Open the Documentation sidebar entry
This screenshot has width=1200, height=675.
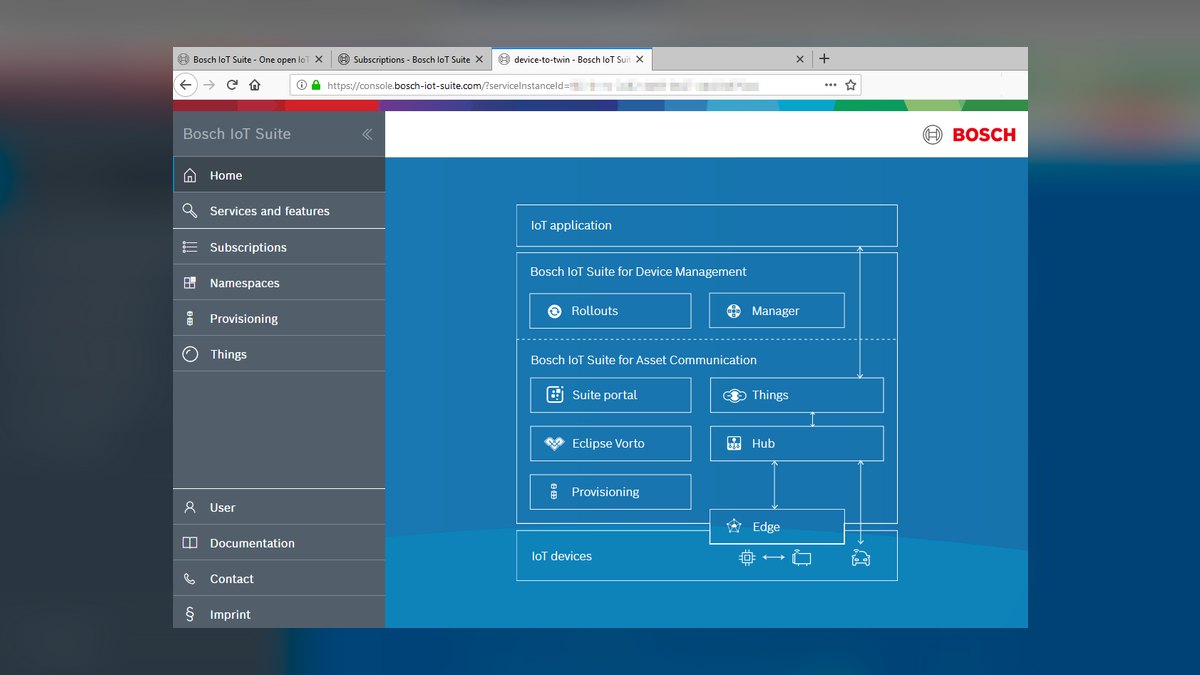click(279, 543)
